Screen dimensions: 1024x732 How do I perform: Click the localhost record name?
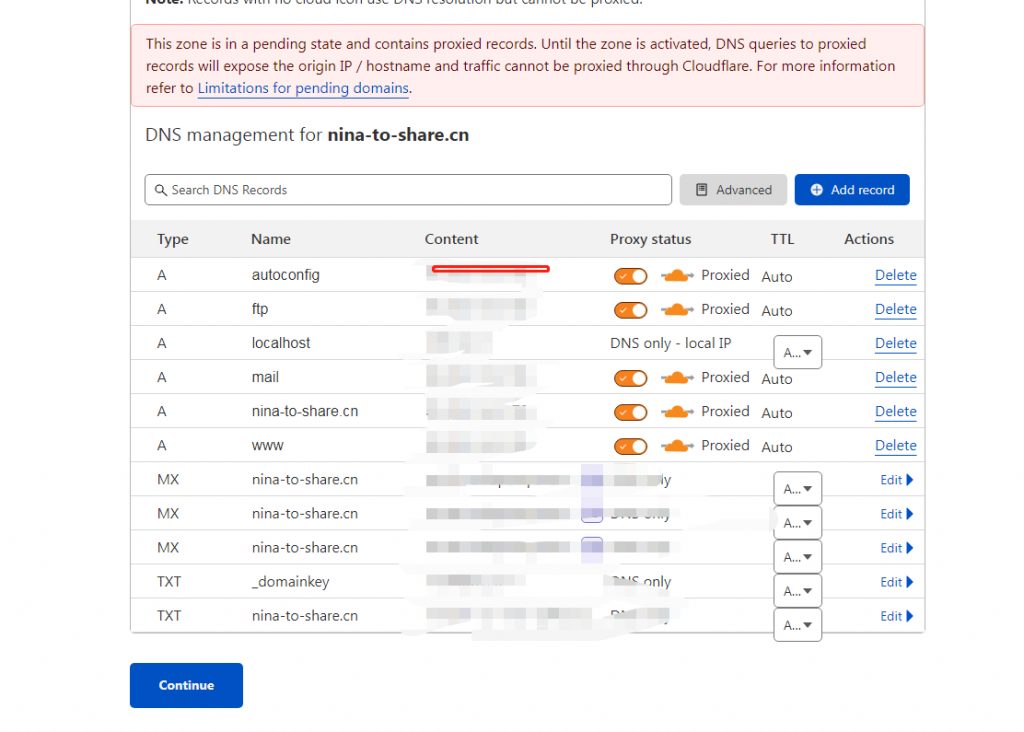(x=281, y=343)
